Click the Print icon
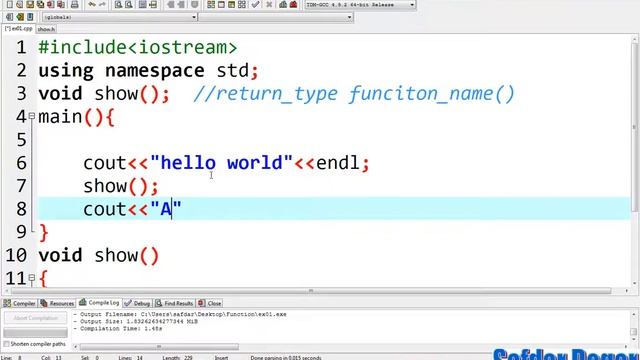Image resolution: width=640 pixels, height=360 pixels. pos(75,4)
